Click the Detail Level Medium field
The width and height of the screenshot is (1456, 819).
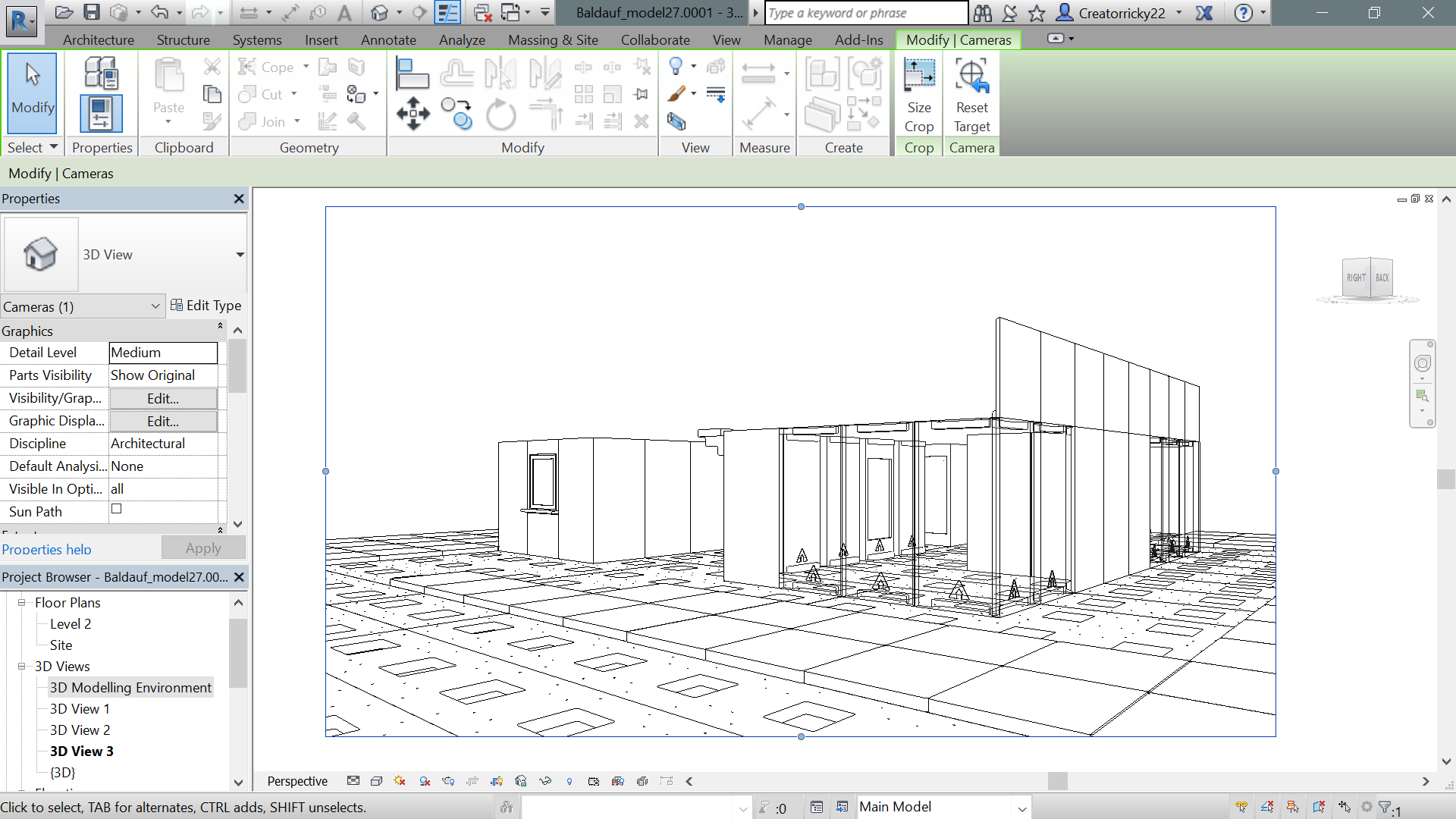tap(163, 353)
